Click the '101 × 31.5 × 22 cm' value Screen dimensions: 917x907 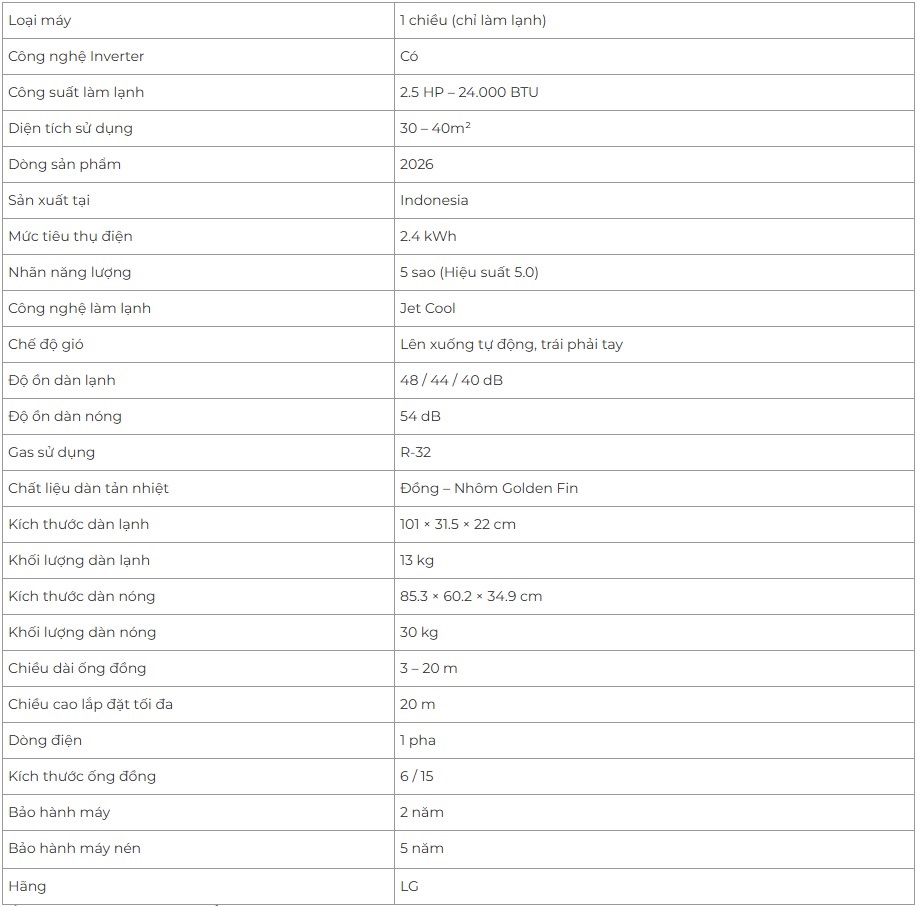[458, 524]
